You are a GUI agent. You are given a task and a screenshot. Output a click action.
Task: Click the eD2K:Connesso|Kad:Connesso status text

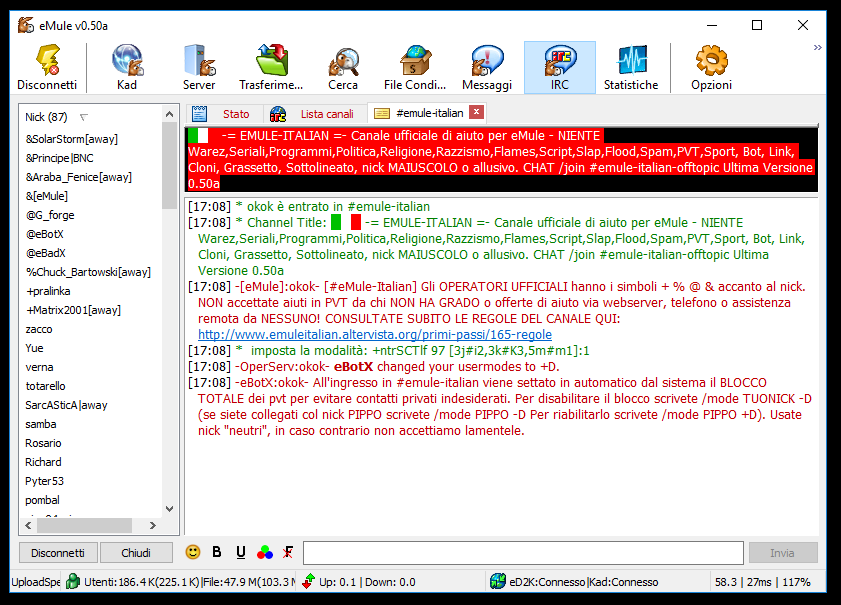coord(584,582)
